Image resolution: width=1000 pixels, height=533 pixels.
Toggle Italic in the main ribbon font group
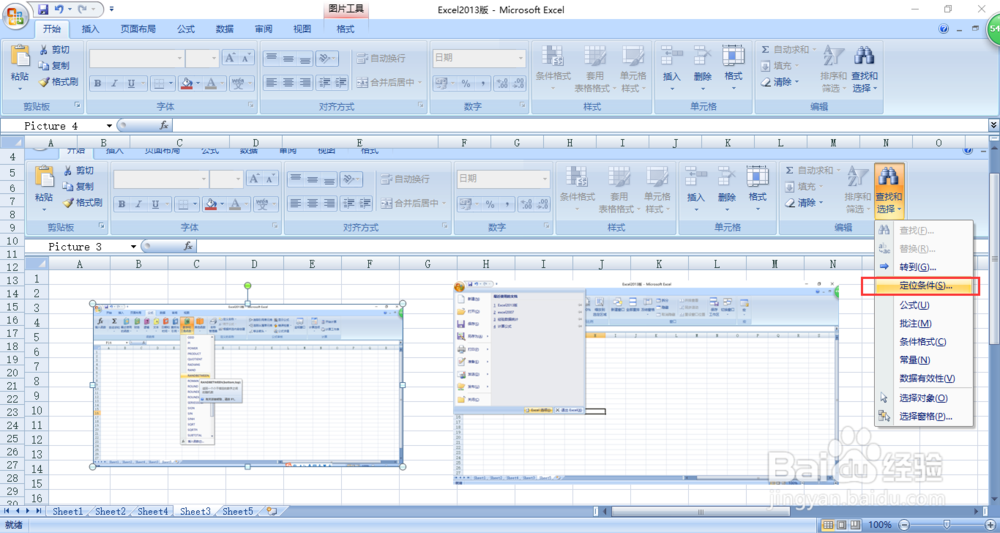[114, 83]
